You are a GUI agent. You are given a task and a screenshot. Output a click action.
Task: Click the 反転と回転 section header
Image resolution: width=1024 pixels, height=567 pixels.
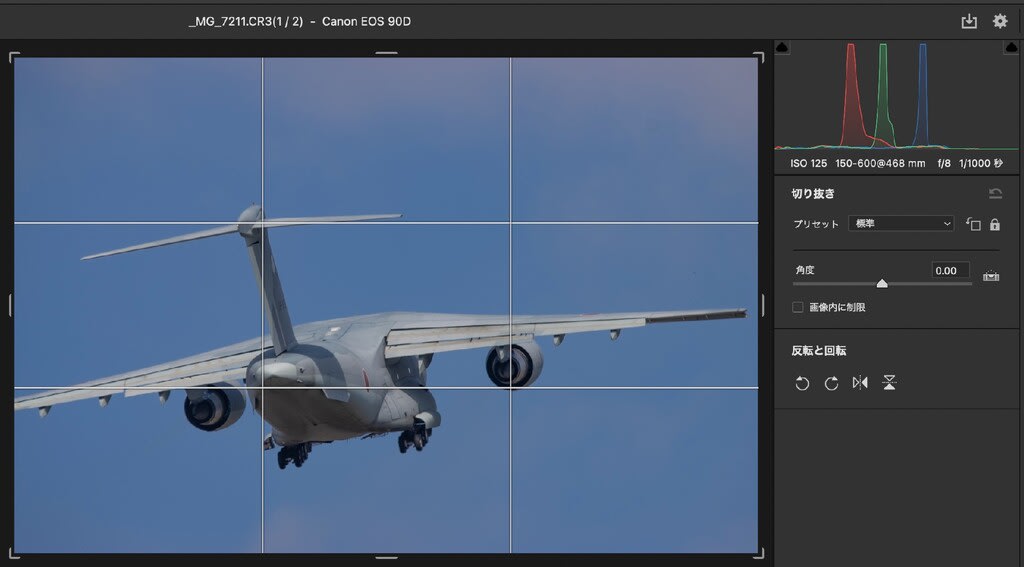click(819, 351)
